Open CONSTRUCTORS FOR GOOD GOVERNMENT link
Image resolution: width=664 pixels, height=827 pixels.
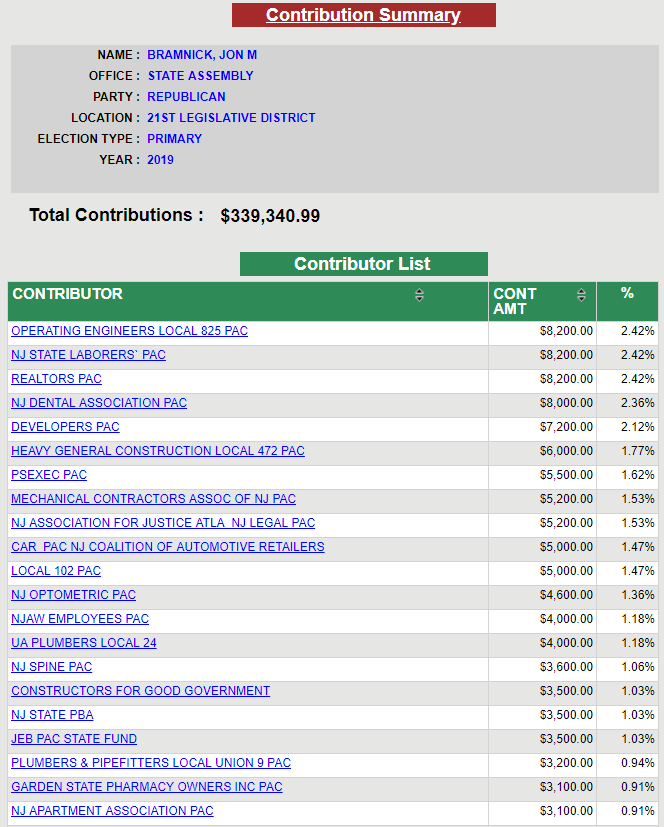coord(140,691)
